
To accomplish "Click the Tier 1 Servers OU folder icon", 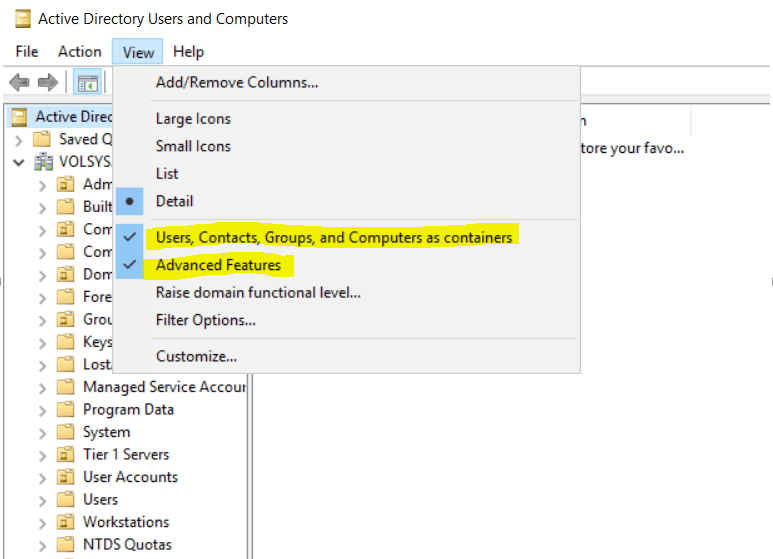I will pos(66,455).
